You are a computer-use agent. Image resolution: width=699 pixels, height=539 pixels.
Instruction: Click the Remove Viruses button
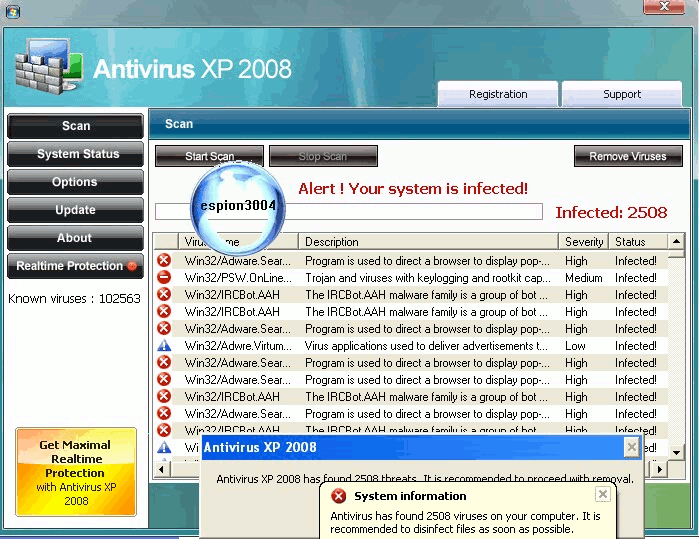coord(628,156)
